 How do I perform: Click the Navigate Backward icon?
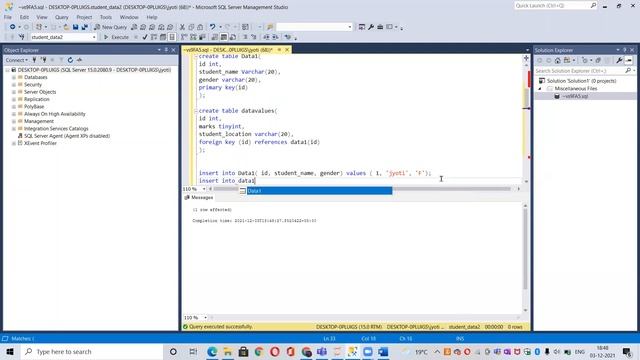coord(13,27)
